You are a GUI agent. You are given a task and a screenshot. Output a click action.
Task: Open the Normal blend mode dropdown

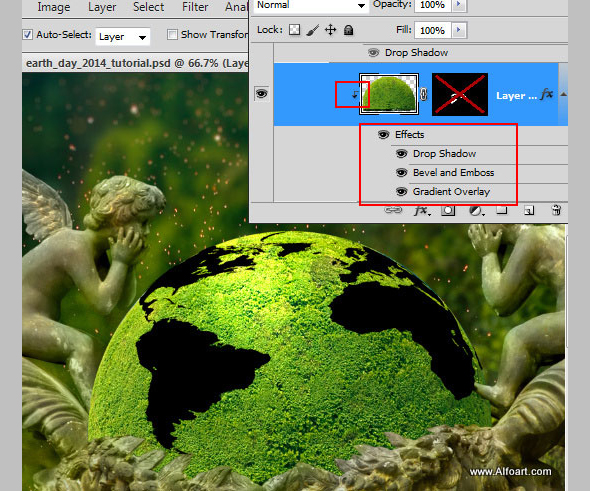click(x=311, y=5)
